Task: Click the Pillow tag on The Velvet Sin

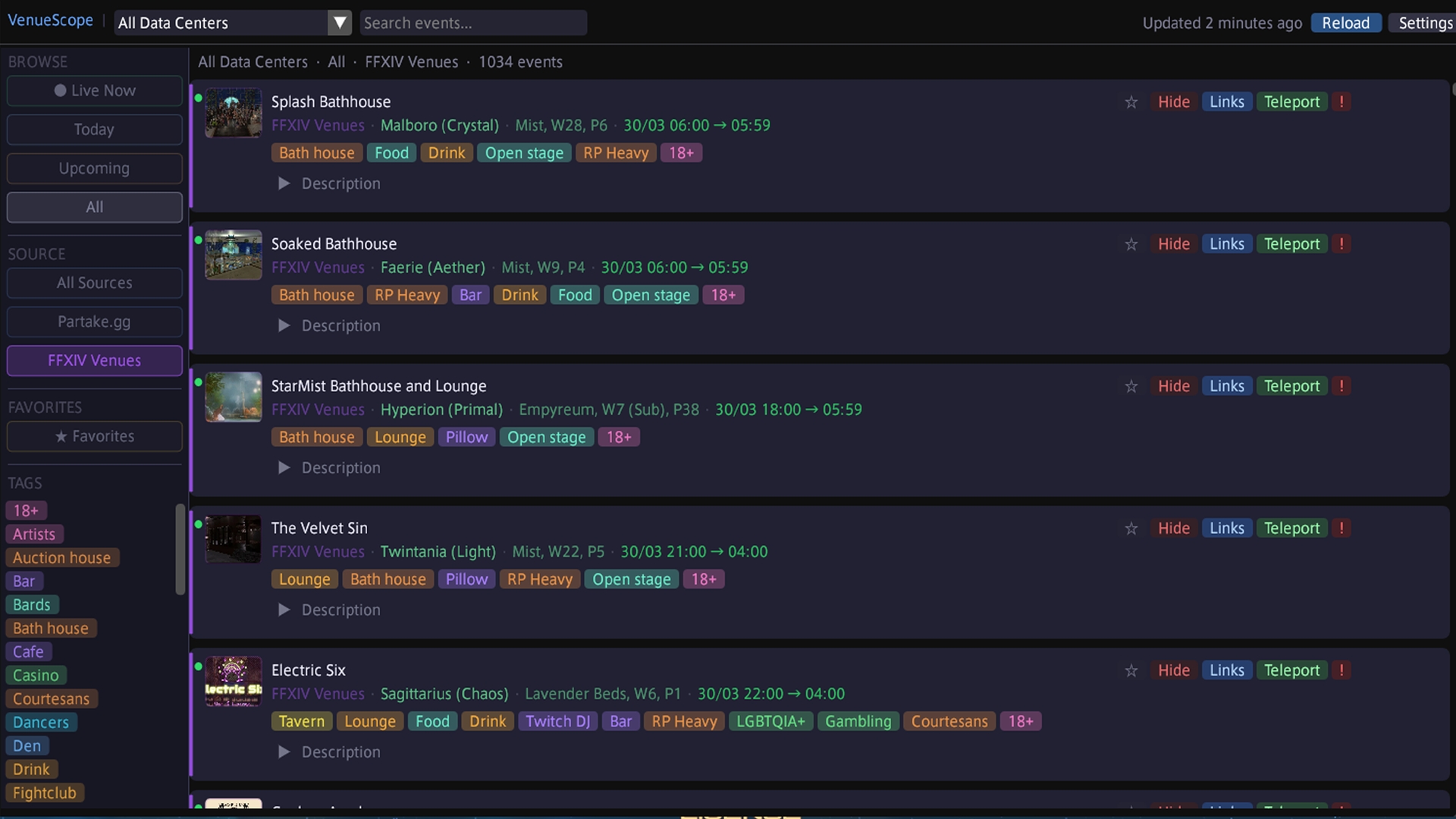Action: click(x=466, y=579)
